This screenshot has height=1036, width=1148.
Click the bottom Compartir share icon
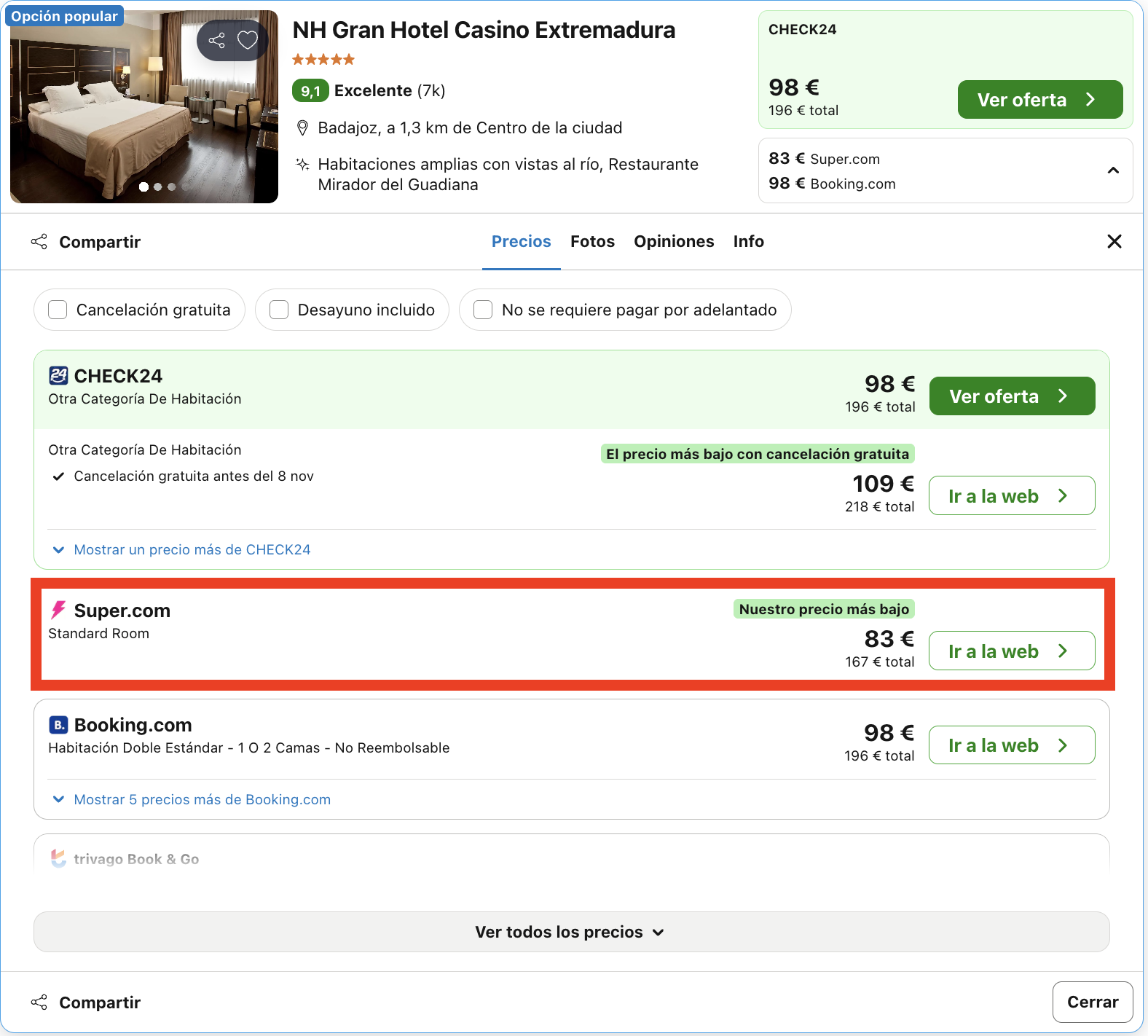39,1002
